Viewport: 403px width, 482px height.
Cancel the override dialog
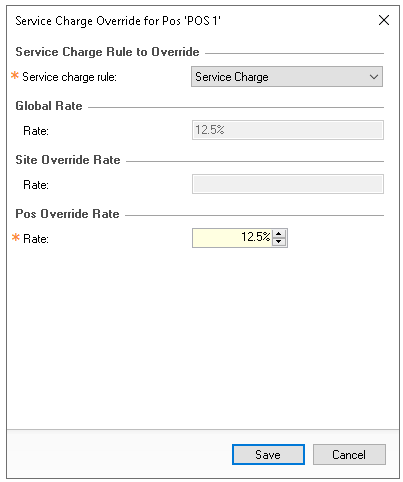click(349, 454)
